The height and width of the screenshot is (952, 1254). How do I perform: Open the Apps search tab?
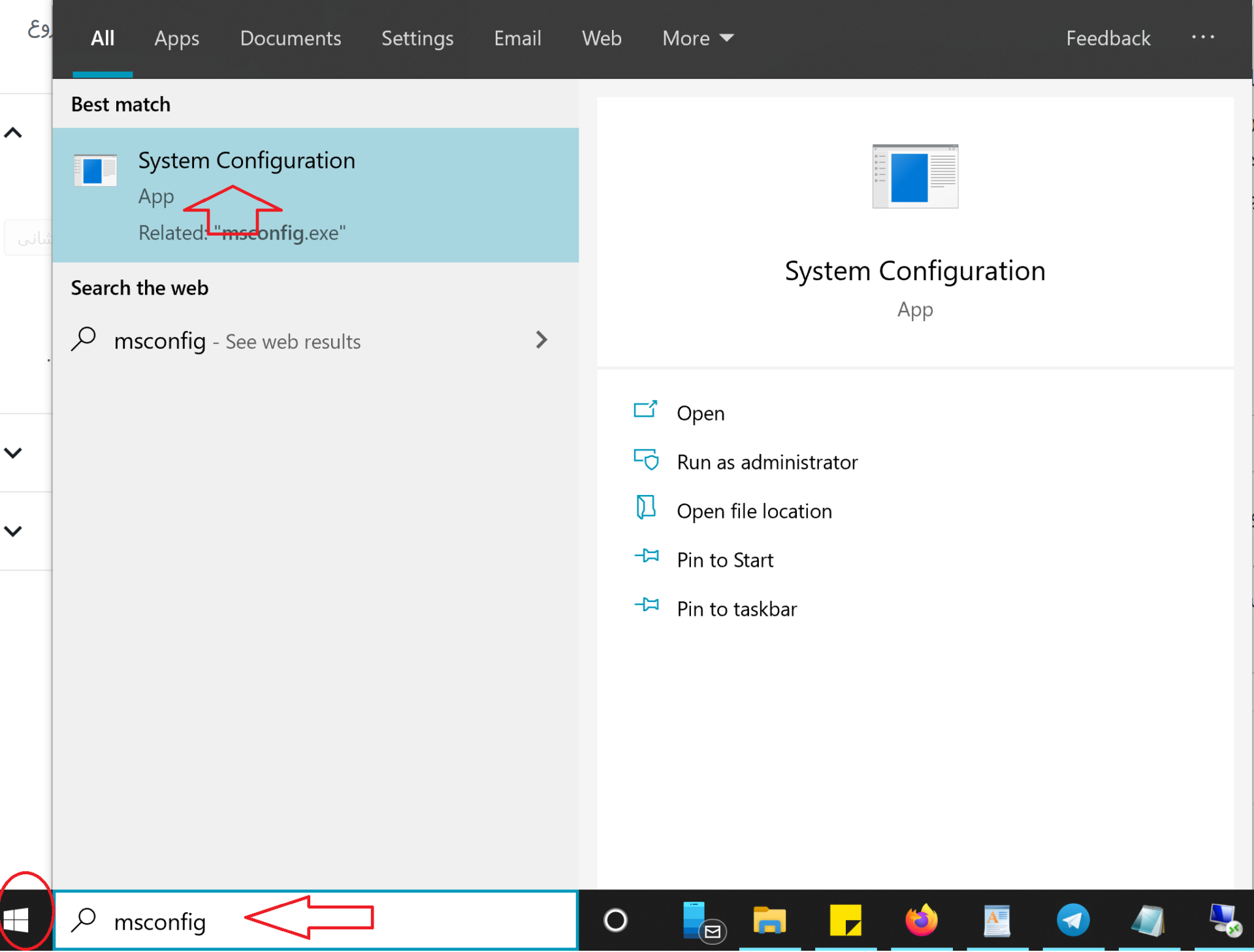(177, 39)
